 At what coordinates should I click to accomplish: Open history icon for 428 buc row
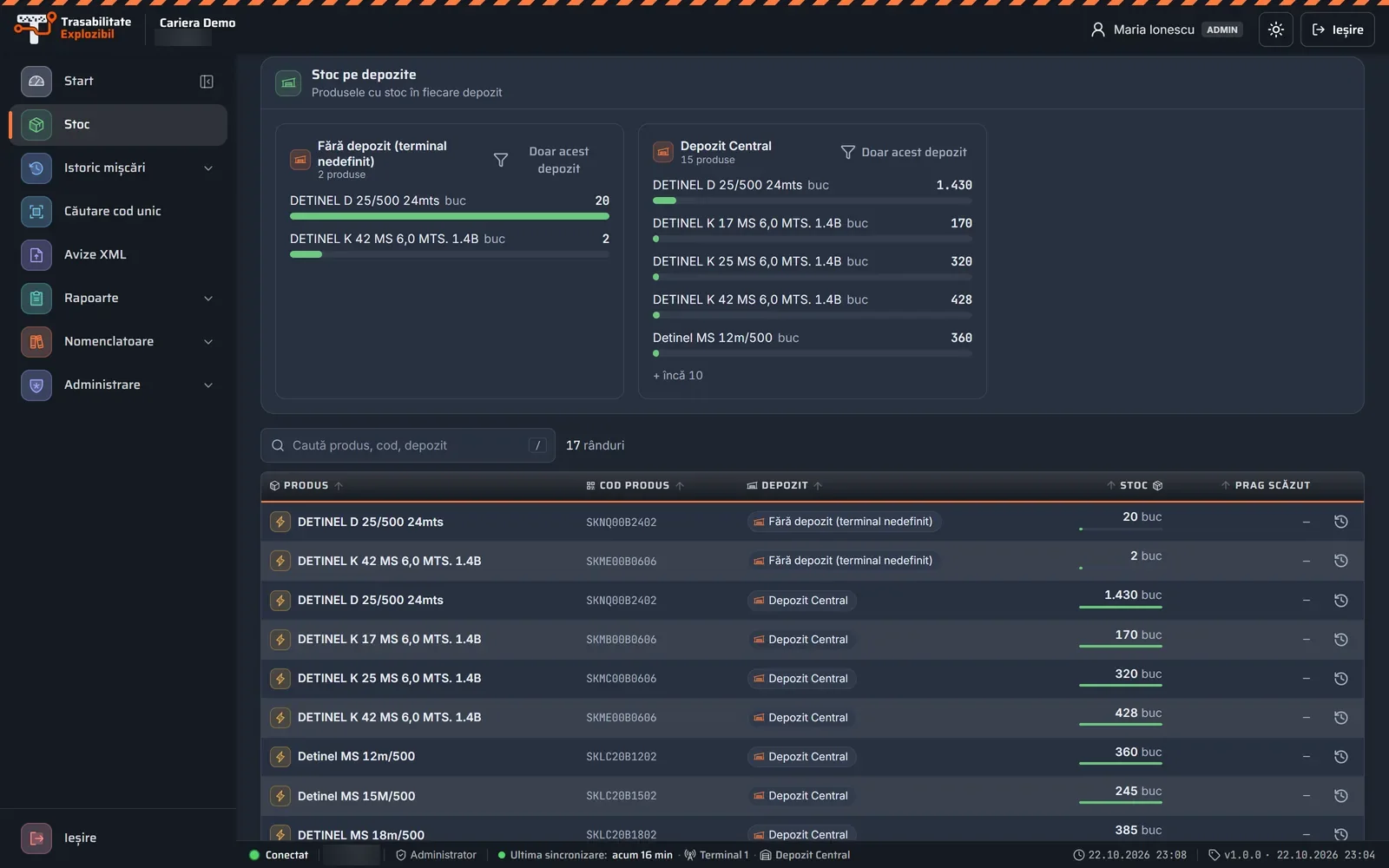click(1340, 718)
